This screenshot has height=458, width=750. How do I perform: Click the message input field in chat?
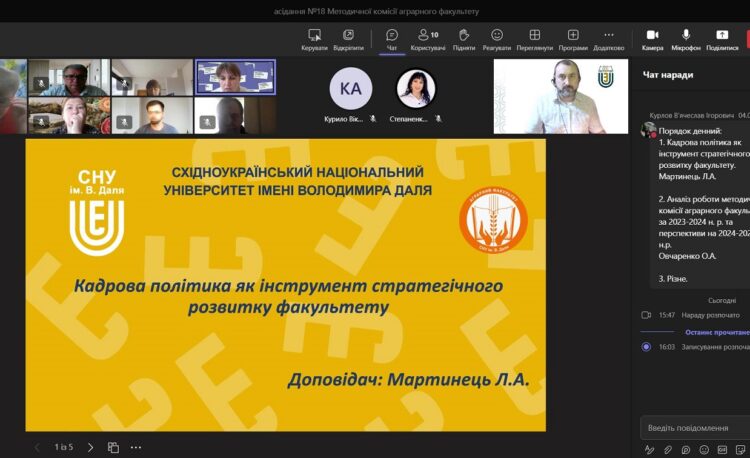pyautogui.click(x=695, y=428)
